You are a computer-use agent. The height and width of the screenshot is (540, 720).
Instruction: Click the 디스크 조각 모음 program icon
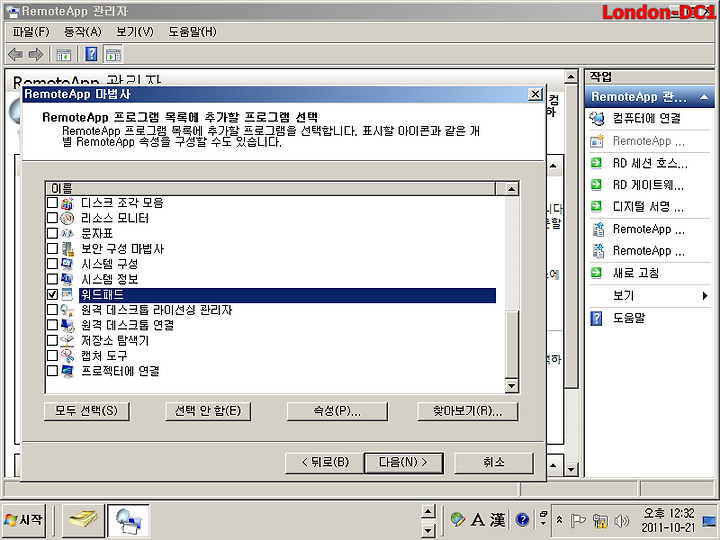pos(68,203)
